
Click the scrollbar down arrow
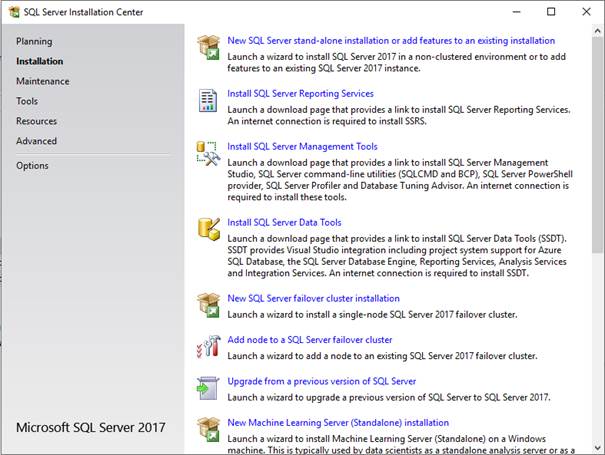pos(598,448)
